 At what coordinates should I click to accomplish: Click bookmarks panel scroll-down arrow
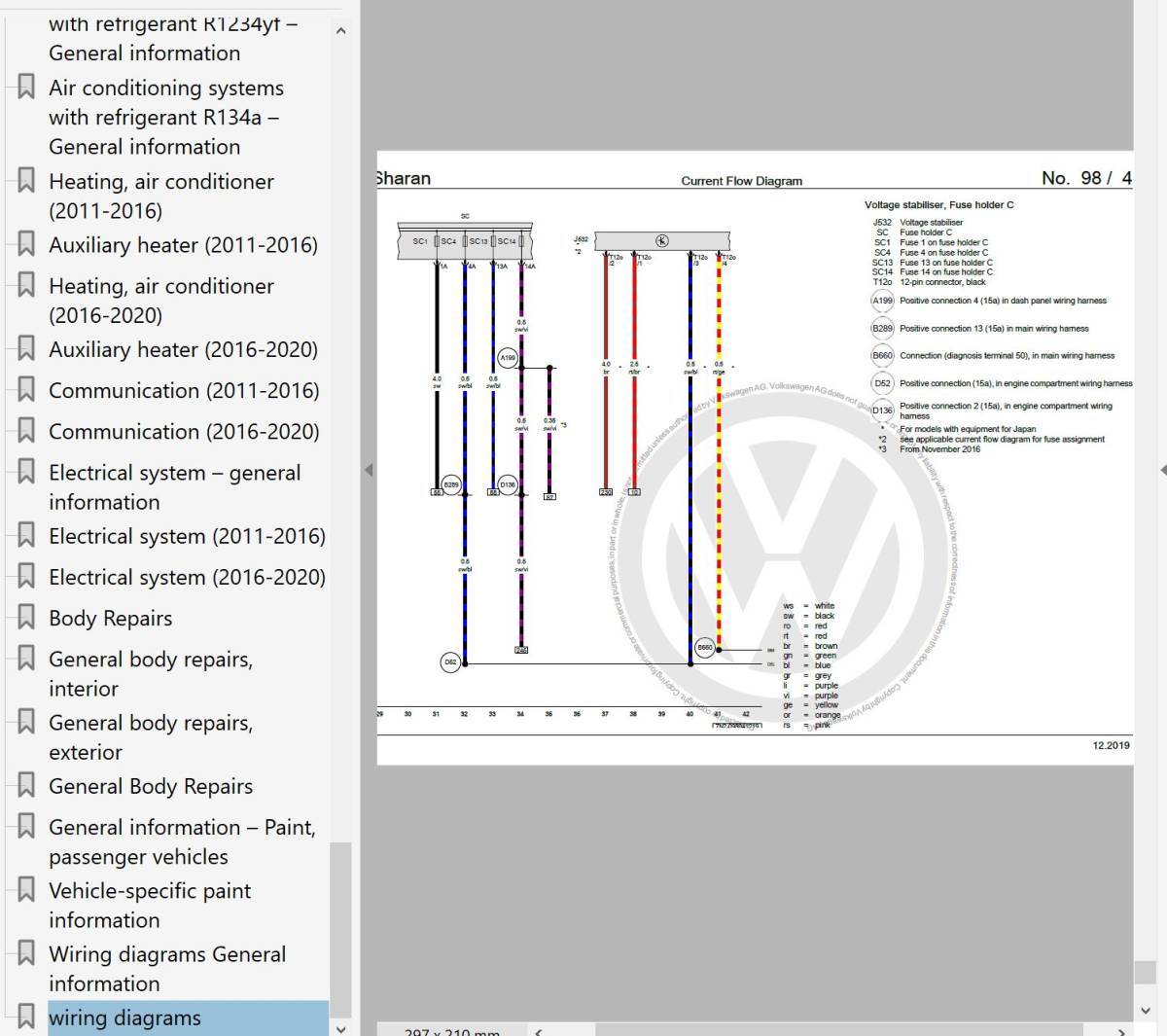click(340, 1028)
